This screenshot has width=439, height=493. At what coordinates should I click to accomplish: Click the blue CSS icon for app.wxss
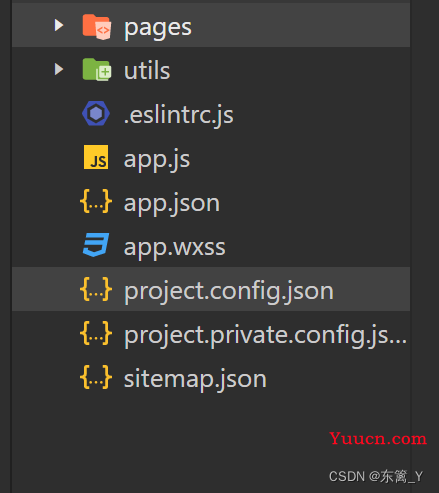96,245
